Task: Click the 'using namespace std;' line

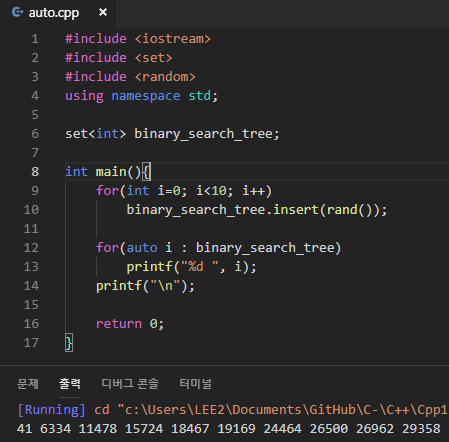Action: coord(142,96)
